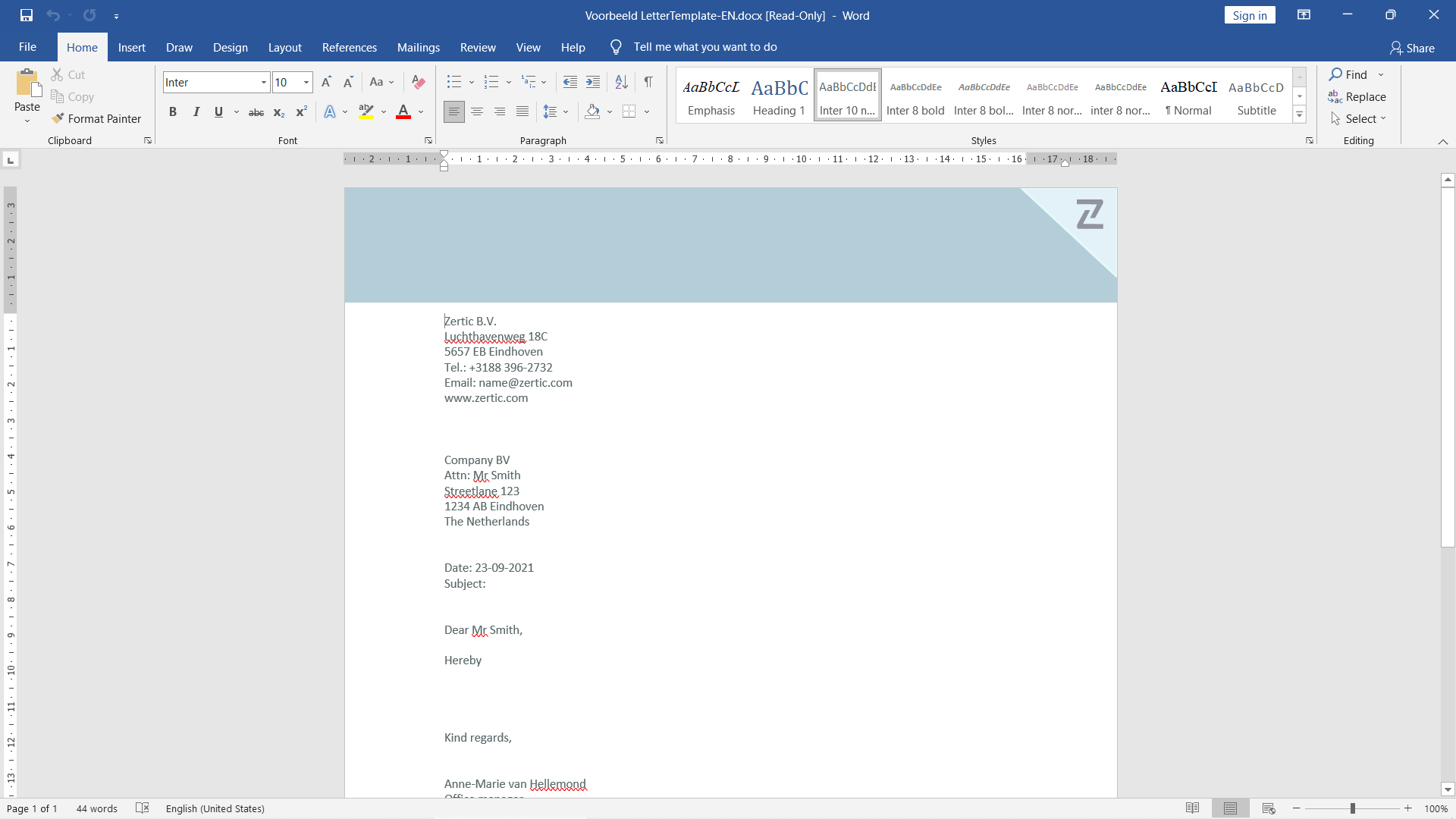Click the Tell me search field
This screenshot has width=1456, height=819.
pyautogui.click(x=704, y=47)
